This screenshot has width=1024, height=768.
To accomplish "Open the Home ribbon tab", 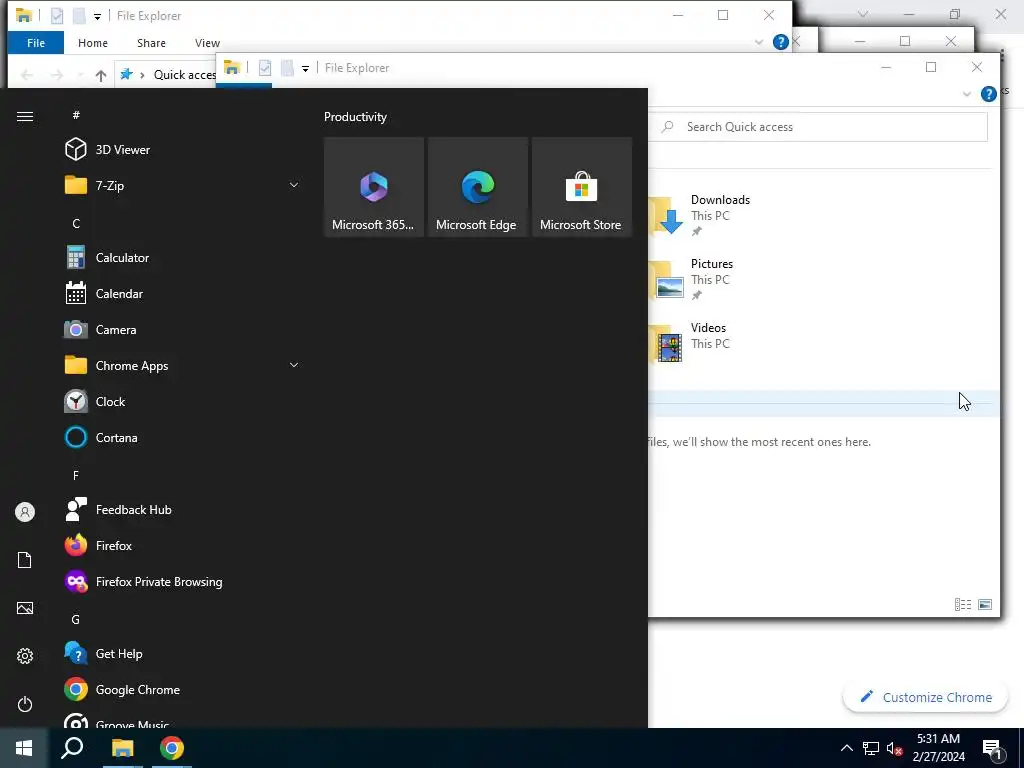I will click(93, 42).
